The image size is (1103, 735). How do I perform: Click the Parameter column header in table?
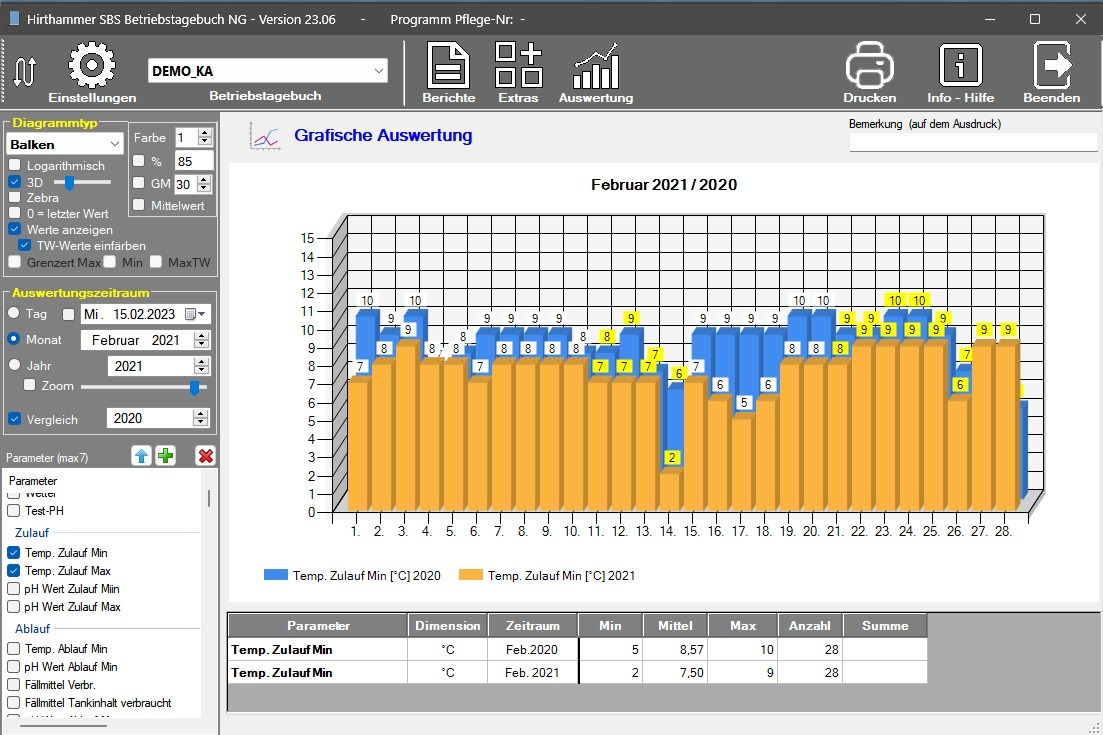point(318,626)
